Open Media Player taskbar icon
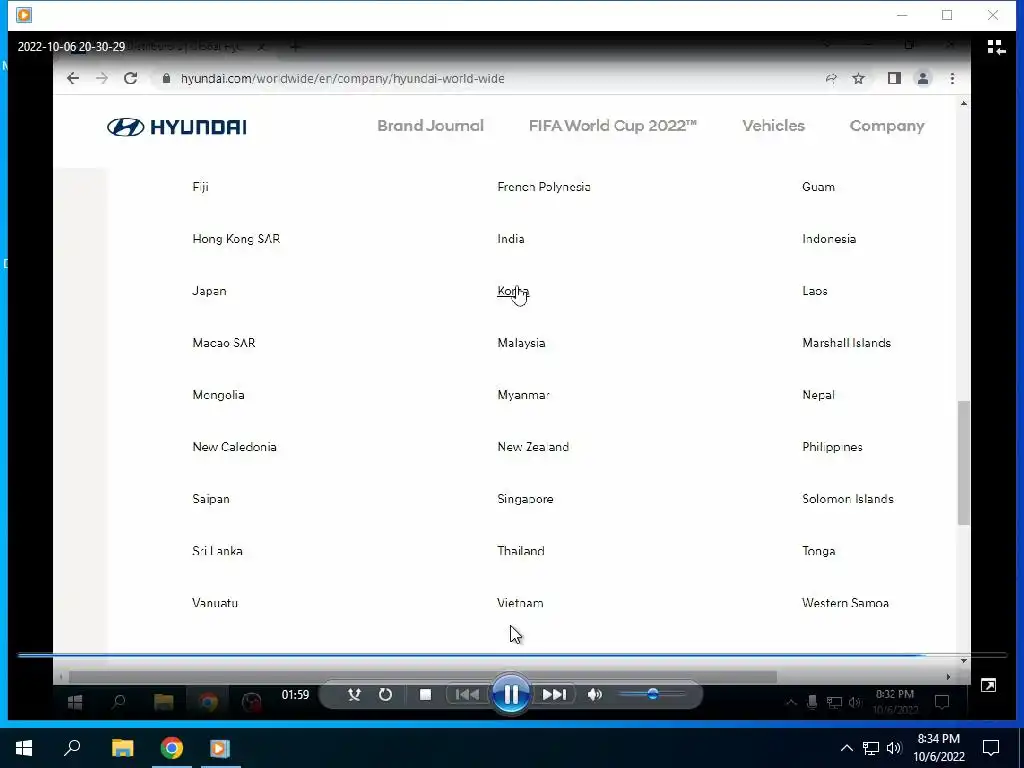This screenshot has width=1024, height=768. click(x=220, y=748)
